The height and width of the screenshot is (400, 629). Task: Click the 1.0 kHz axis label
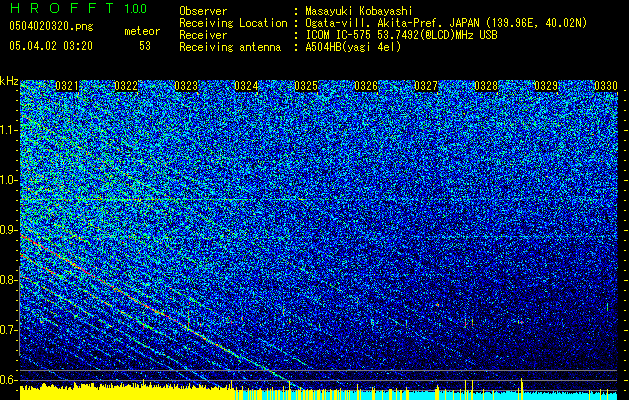pos(9,180)
